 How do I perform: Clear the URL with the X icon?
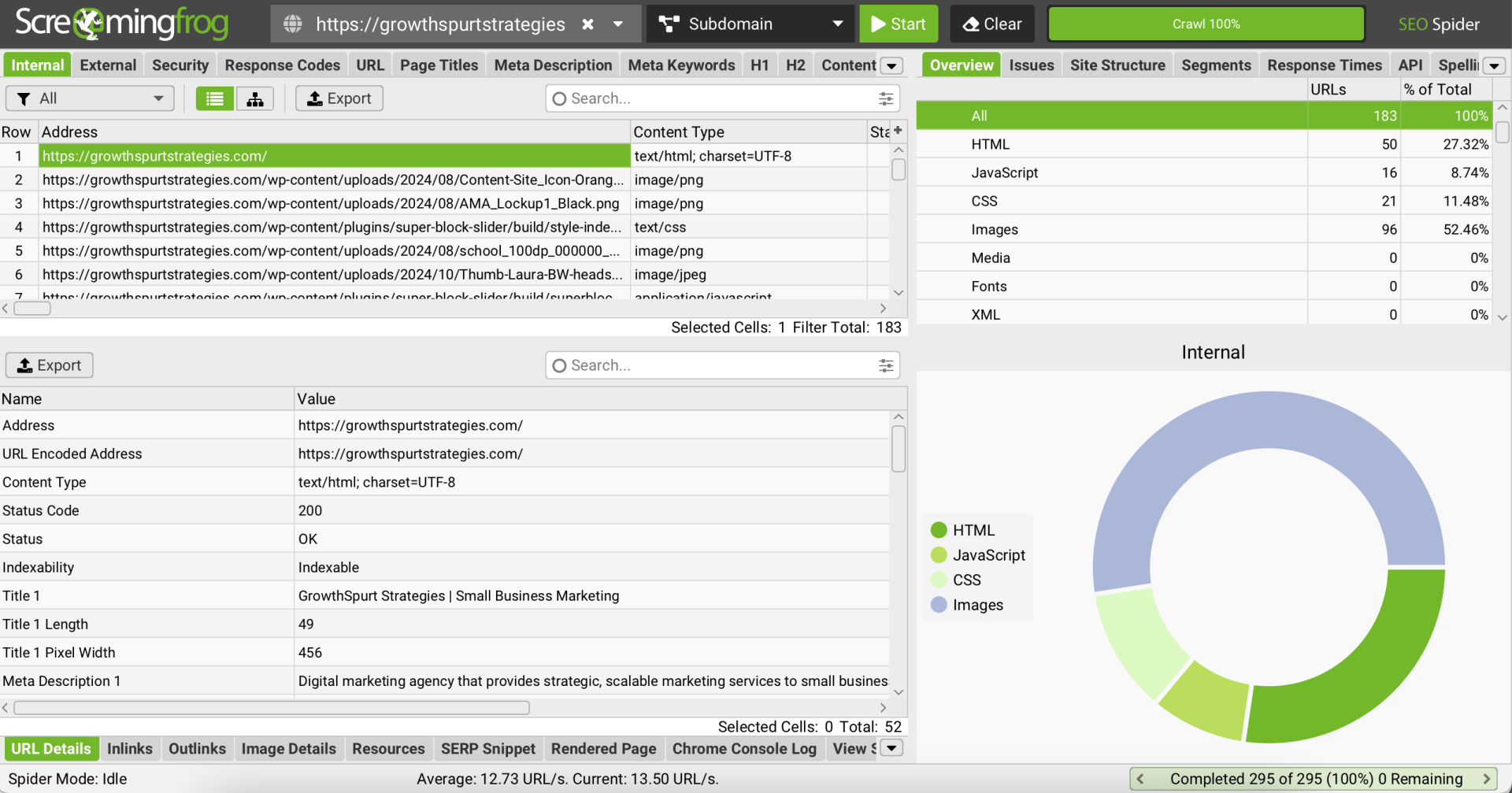587,24
